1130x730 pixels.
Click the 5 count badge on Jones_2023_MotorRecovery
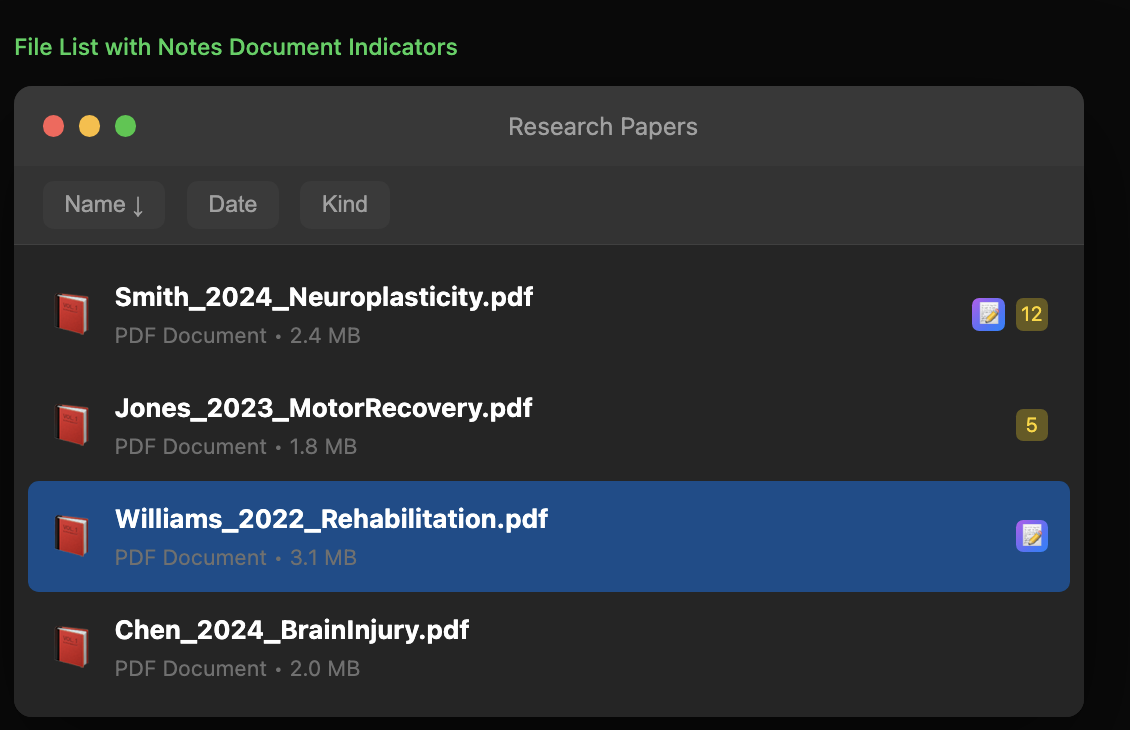click(1031, 425)
